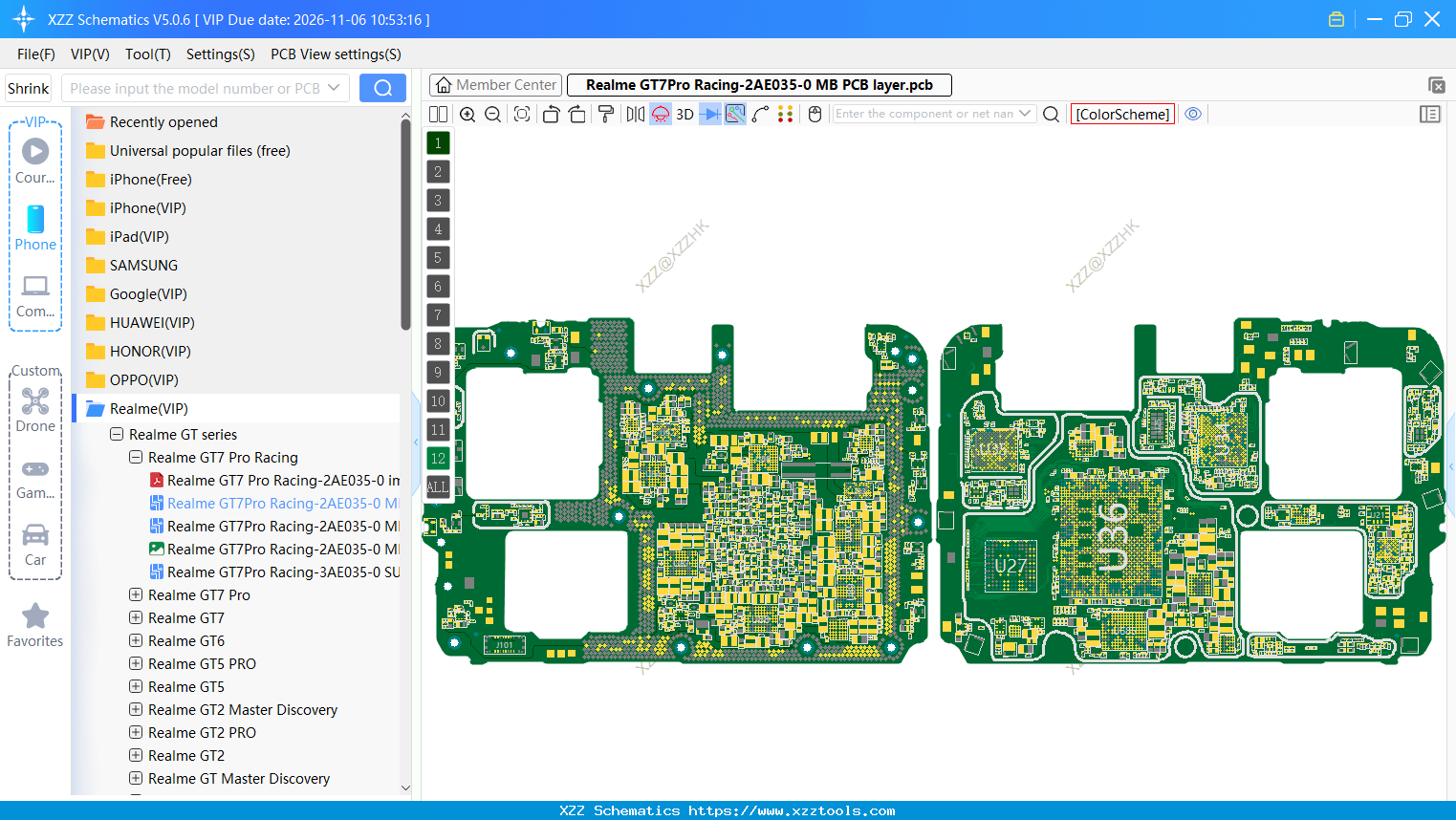The width and height of the screenshot is (1456, 820).
Task: Click the Zoom Out magnifier icon
Action: [491, 114]
